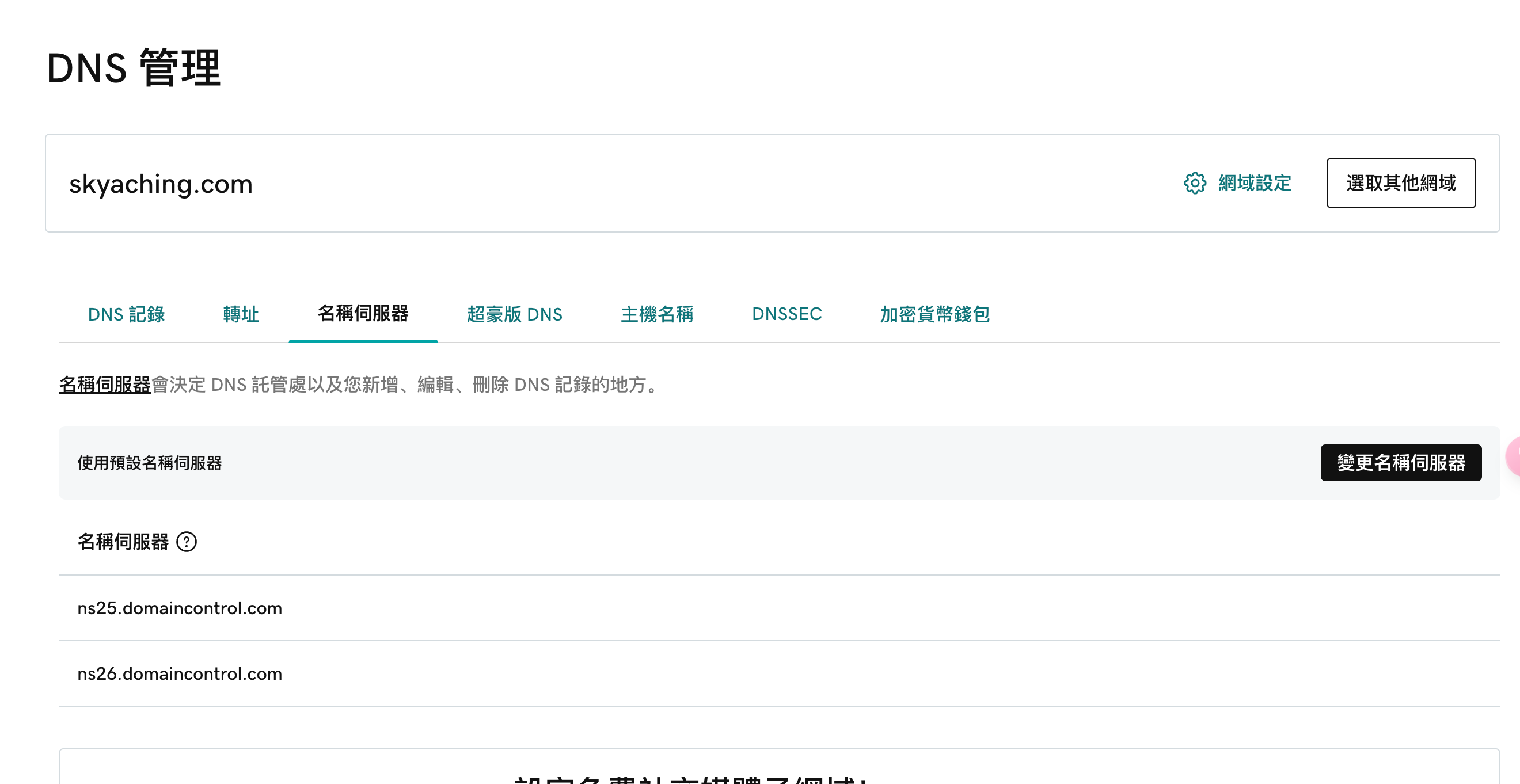
Task: Open the 網域設定 domain settings link
Action: click(1255, 183)
